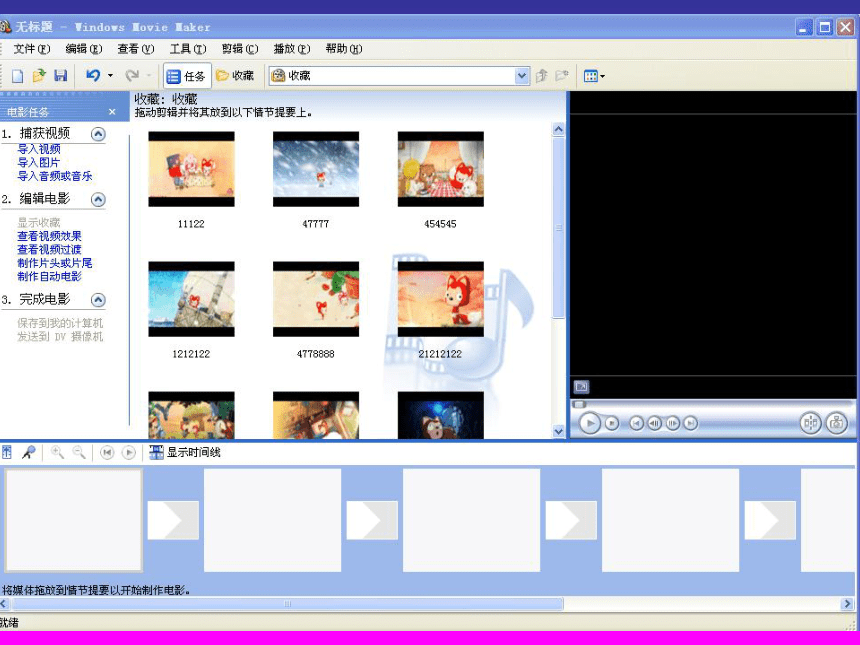Open the 文件(F) menu
Screen dimensions: 860x645
[x=31, y=49]
